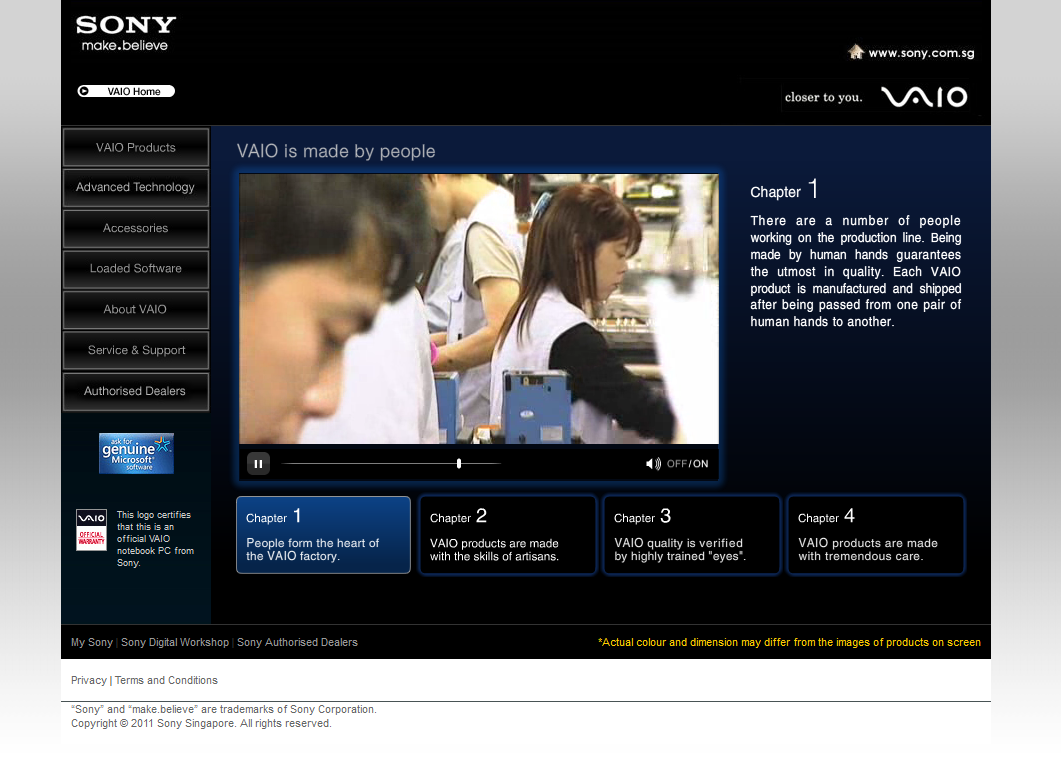Open the Sony Digital Workshop link

tap(175, 642)
